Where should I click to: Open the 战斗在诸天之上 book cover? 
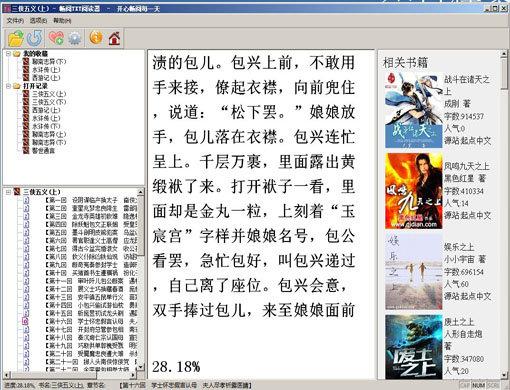(x=414, y=110)
